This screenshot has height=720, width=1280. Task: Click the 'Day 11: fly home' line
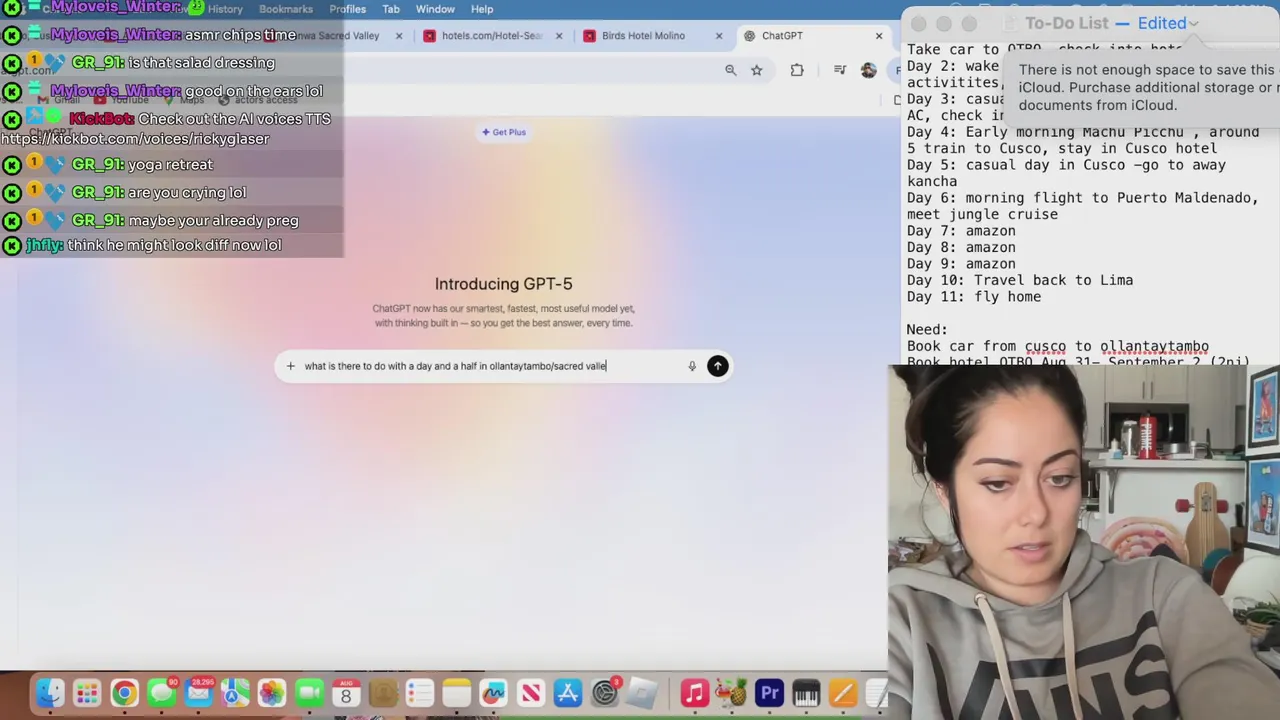point(973,296)
